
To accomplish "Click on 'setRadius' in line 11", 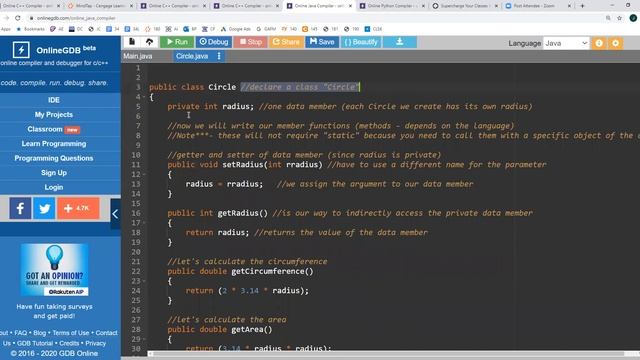I will [x=242, y=164].
